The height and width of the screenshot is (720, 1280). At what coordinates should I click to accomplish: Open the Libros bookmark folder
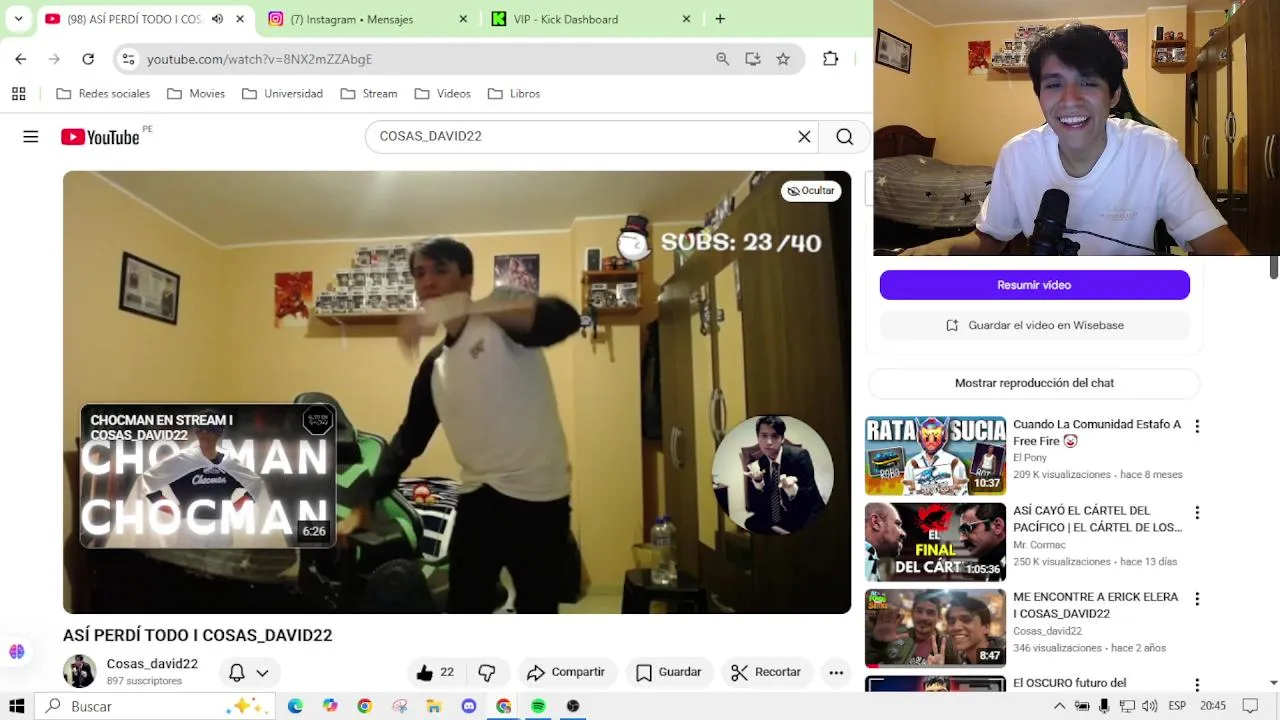514,94
